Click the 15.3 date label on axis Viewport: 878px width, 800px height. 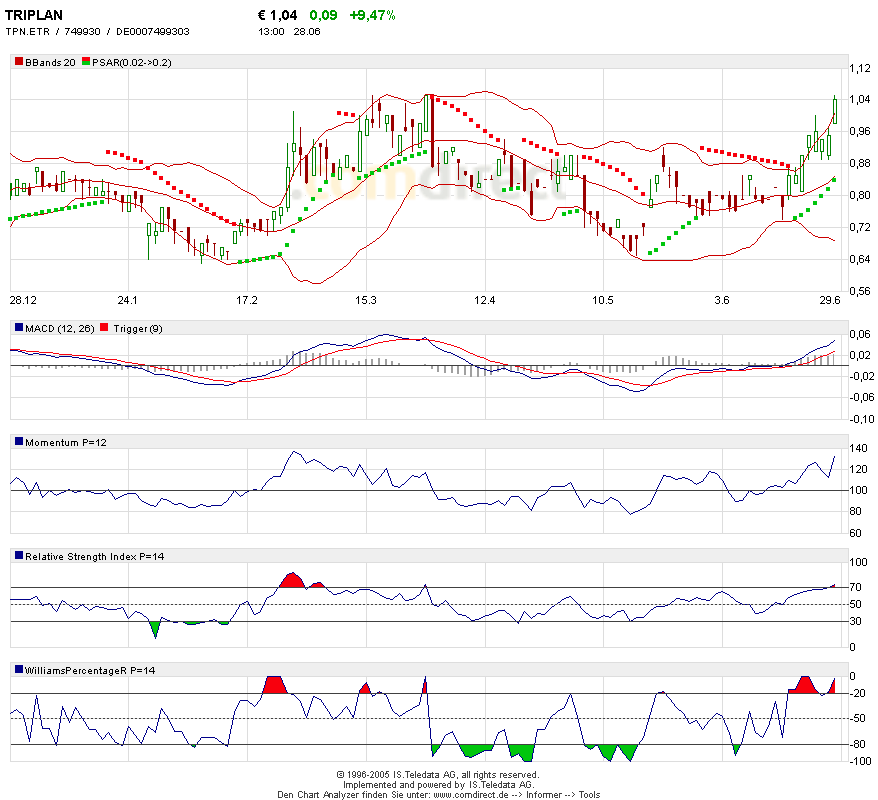(365, 300)
